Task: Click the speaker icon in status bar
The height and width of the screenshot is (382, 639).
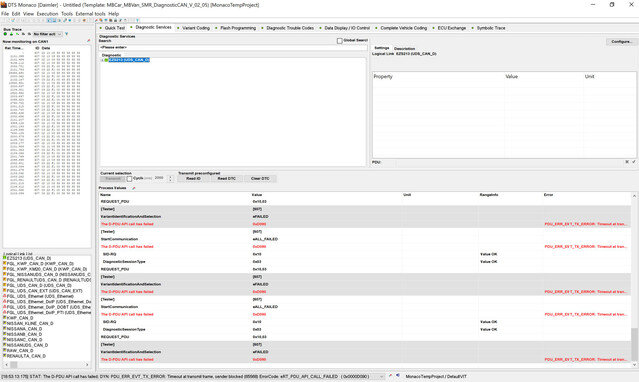Action: [x=398, y=376]
